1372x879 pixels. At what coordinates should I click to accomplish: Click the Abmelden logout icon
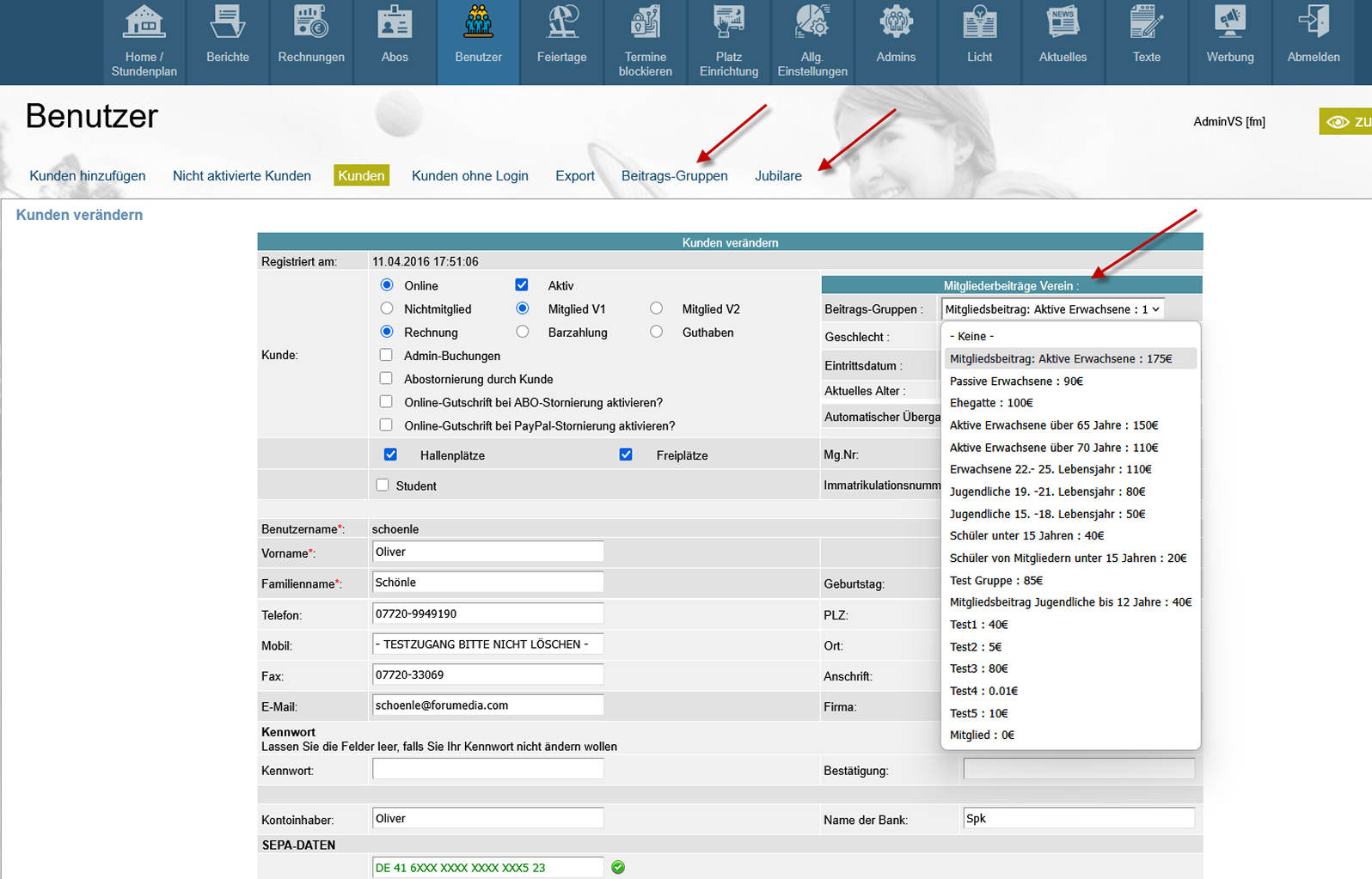(x=1313, y=23)
